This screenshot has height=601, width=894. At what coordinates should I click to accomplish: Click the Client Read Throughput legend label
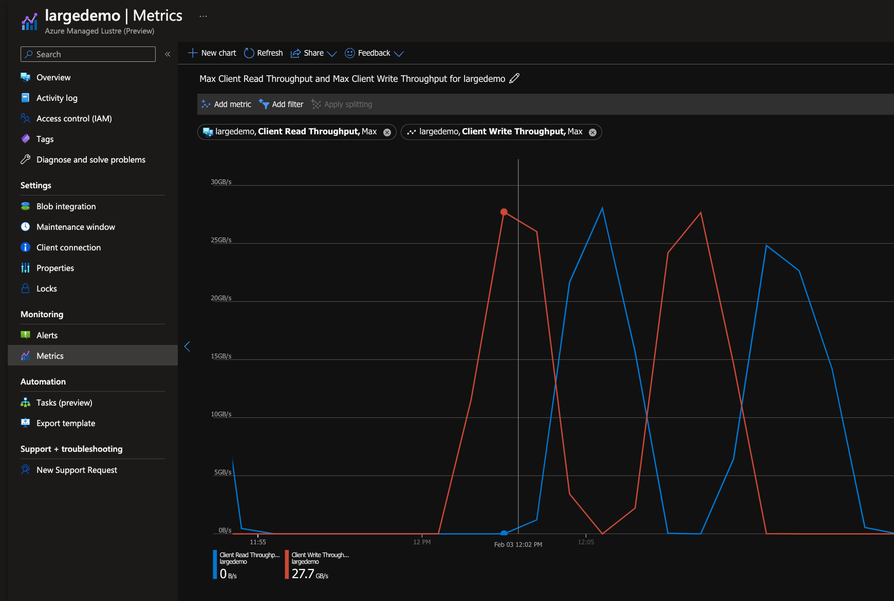[x=250, y=555]
